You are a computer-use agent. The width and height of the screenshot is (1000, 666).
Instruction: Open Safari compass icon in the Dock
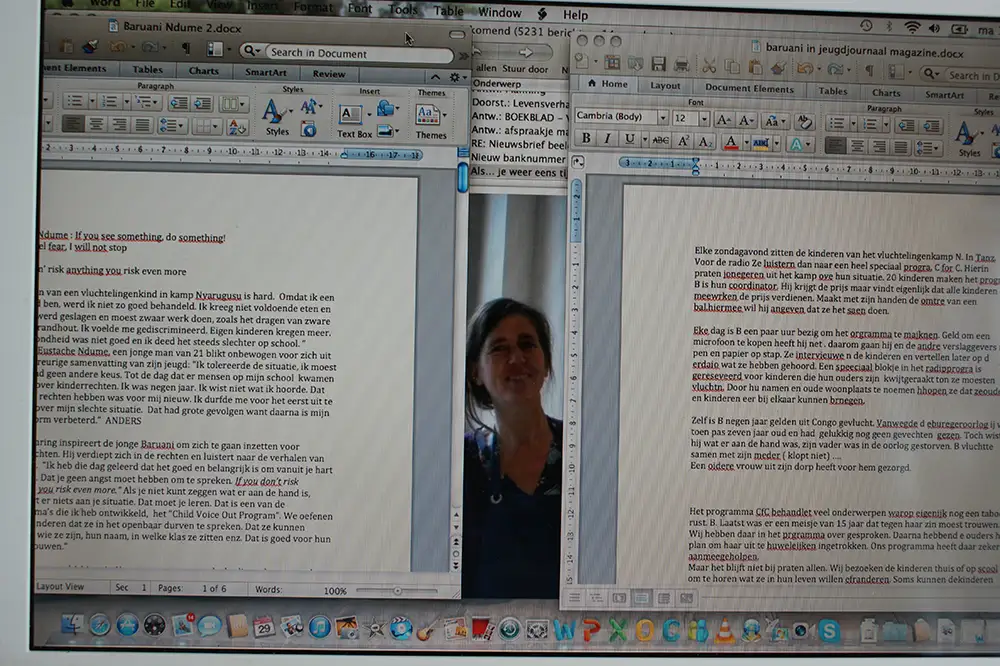(100, 625)
